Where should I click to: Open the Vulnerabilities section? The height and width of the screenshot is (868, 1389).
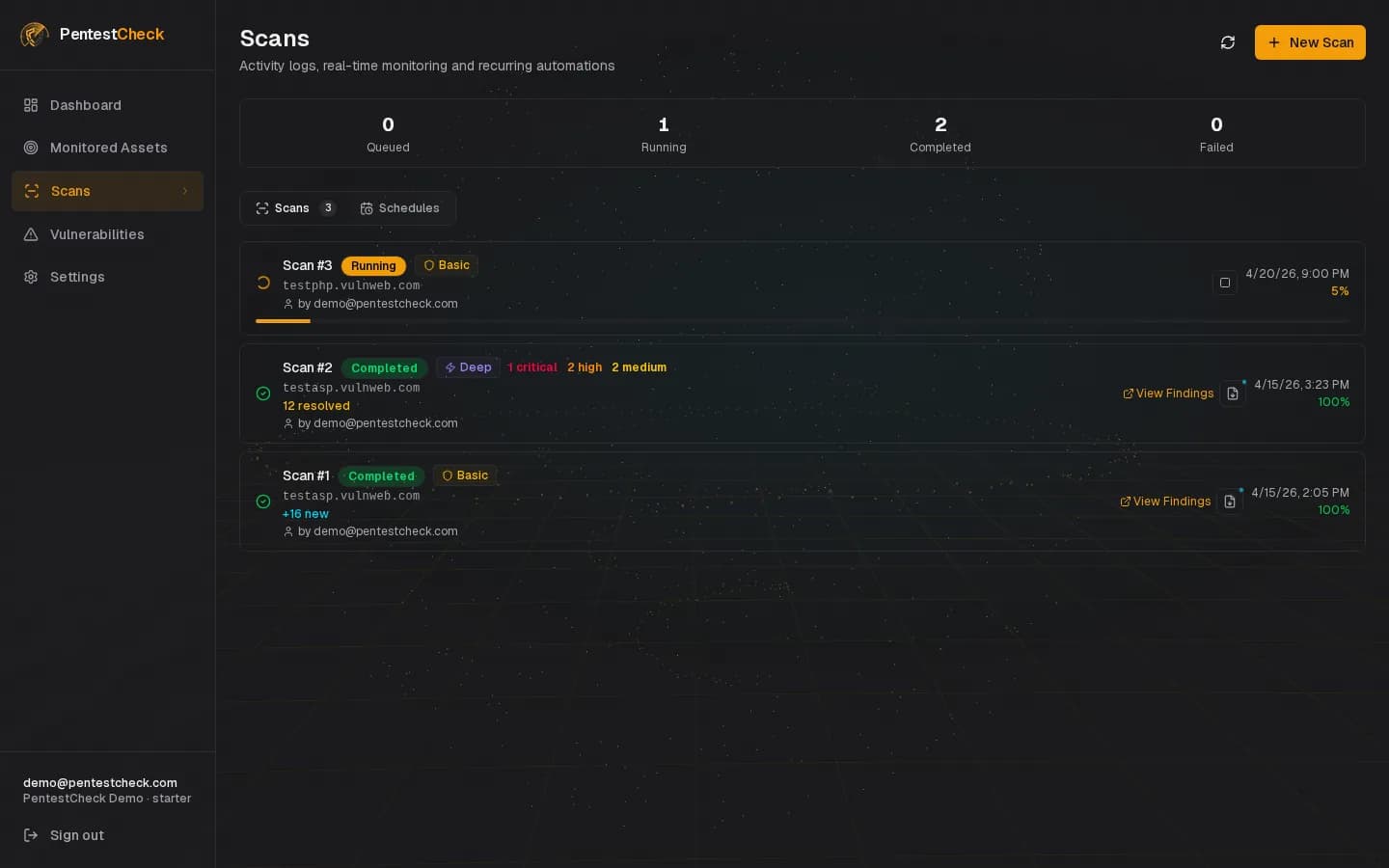(107, 234)
